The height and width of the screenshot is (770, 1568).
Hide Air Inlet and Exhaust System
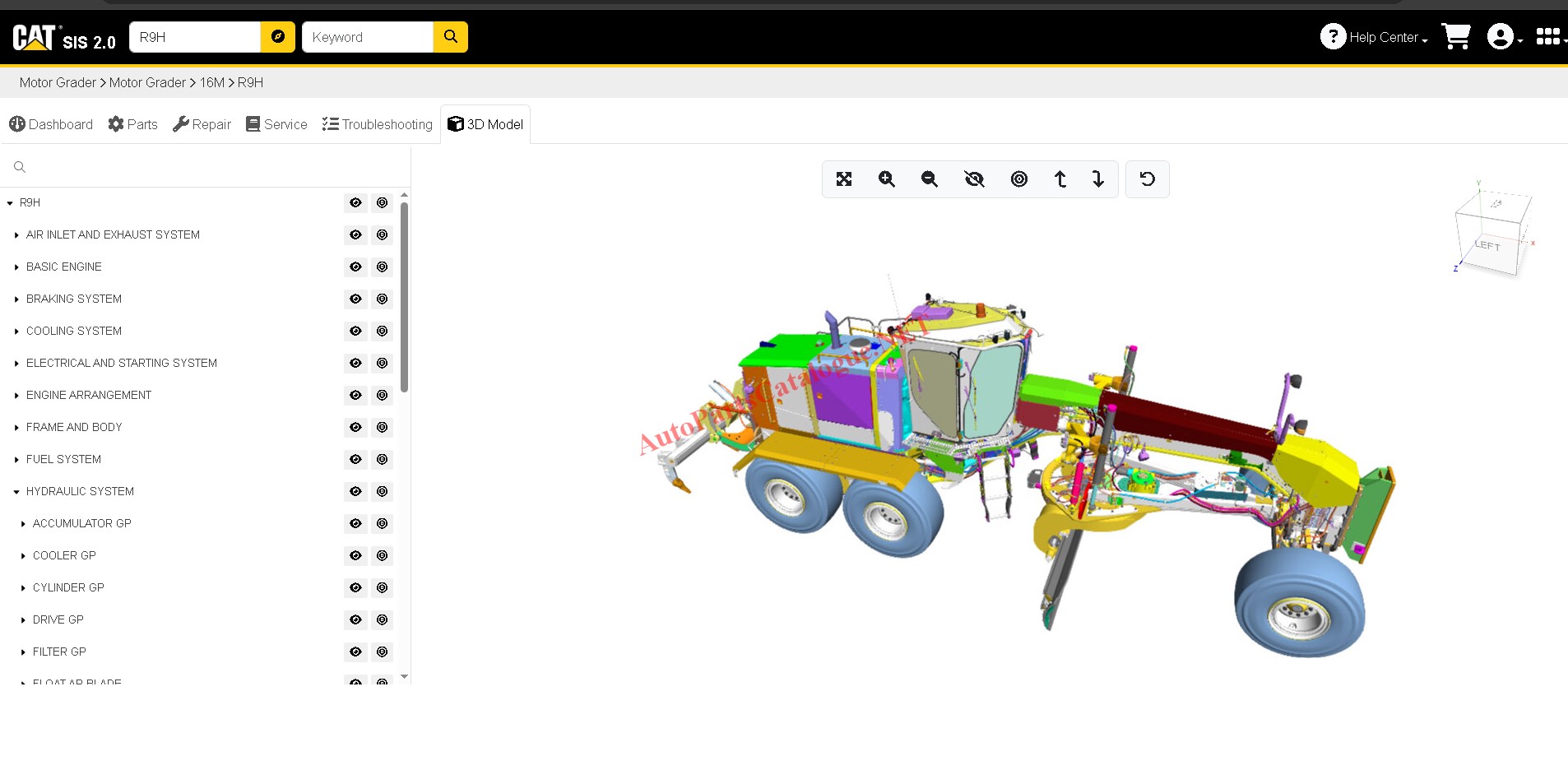click(x=355, y=234)
